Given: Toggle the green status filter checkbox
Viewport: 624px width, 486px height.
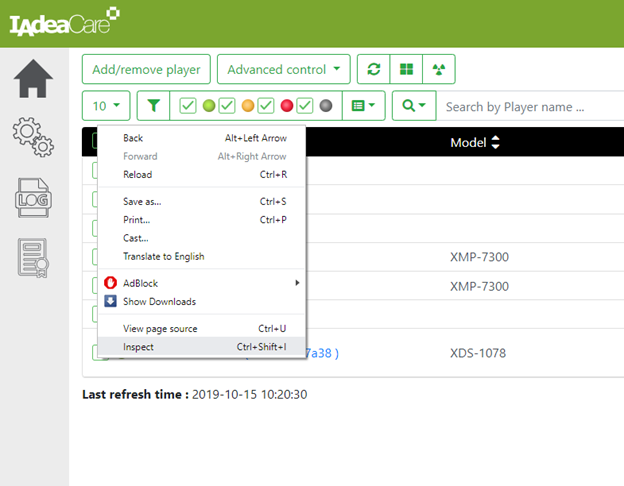Looking at the screenshot, I should tap(188, 105).
